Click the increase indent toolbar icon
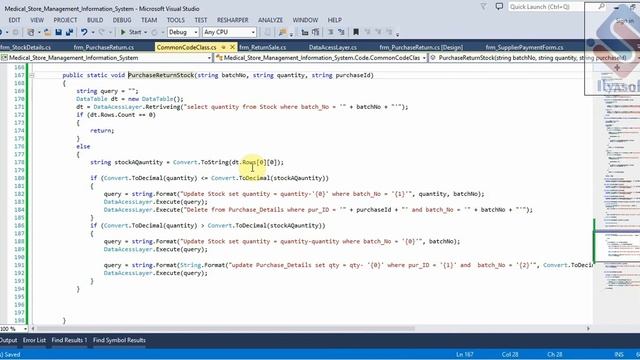The width and height of the screenshot is (640, 360). pyautogui.click(x=315, y=32)
